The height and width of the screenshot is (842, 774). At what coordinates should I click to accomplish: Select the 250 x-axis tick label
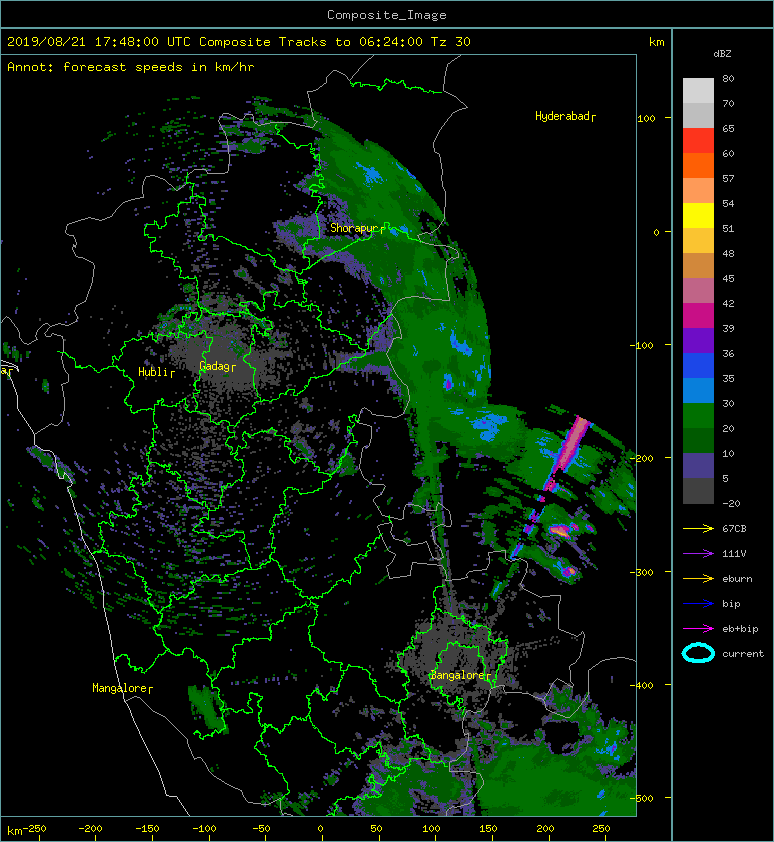point(601,829)
